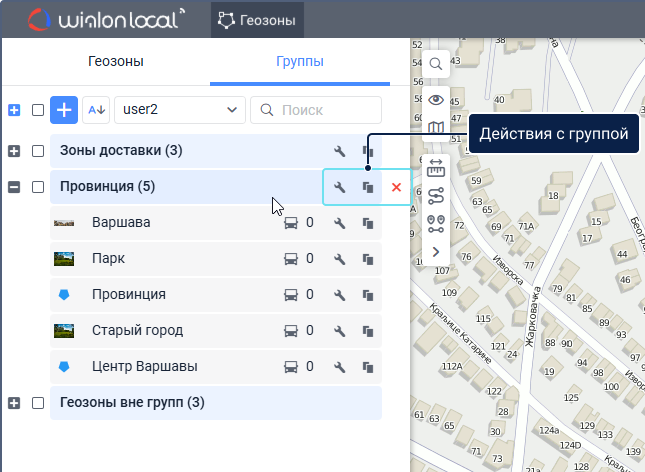Switch to the Геозоны tab
The height and width of the screenshot is (472, 645).
click(x=115, y=62)
